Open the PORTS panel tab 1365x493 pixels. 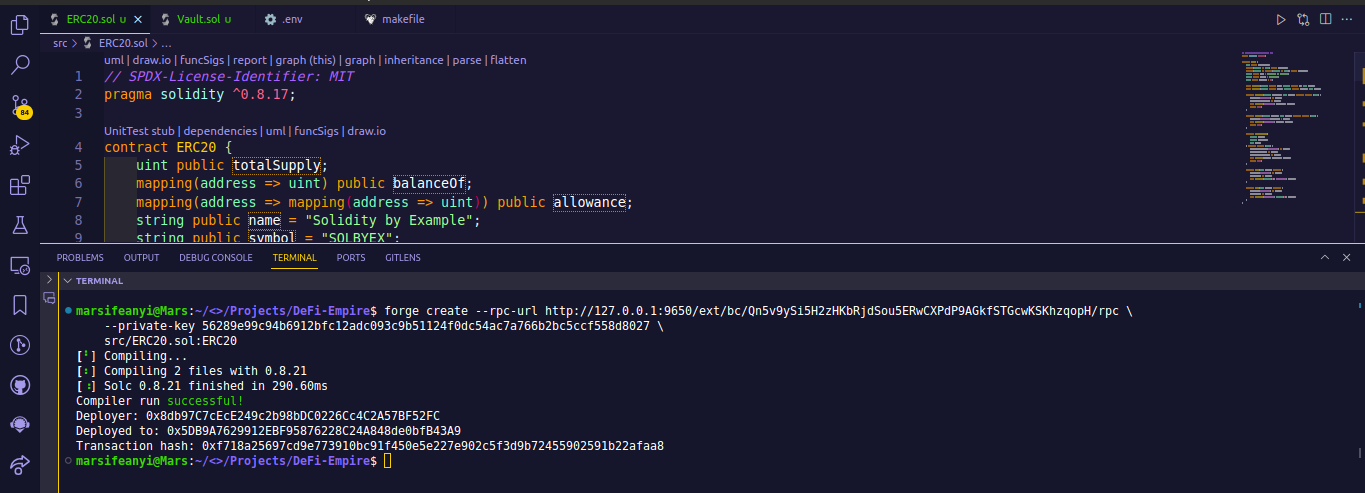[351, 258]
